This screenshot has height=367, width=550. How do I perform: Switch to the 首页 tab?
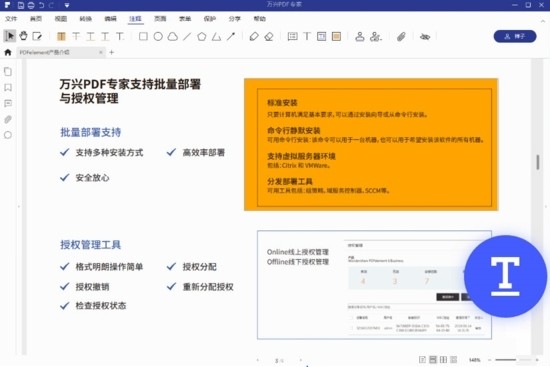pyautogui.click(x=36, y=19)
